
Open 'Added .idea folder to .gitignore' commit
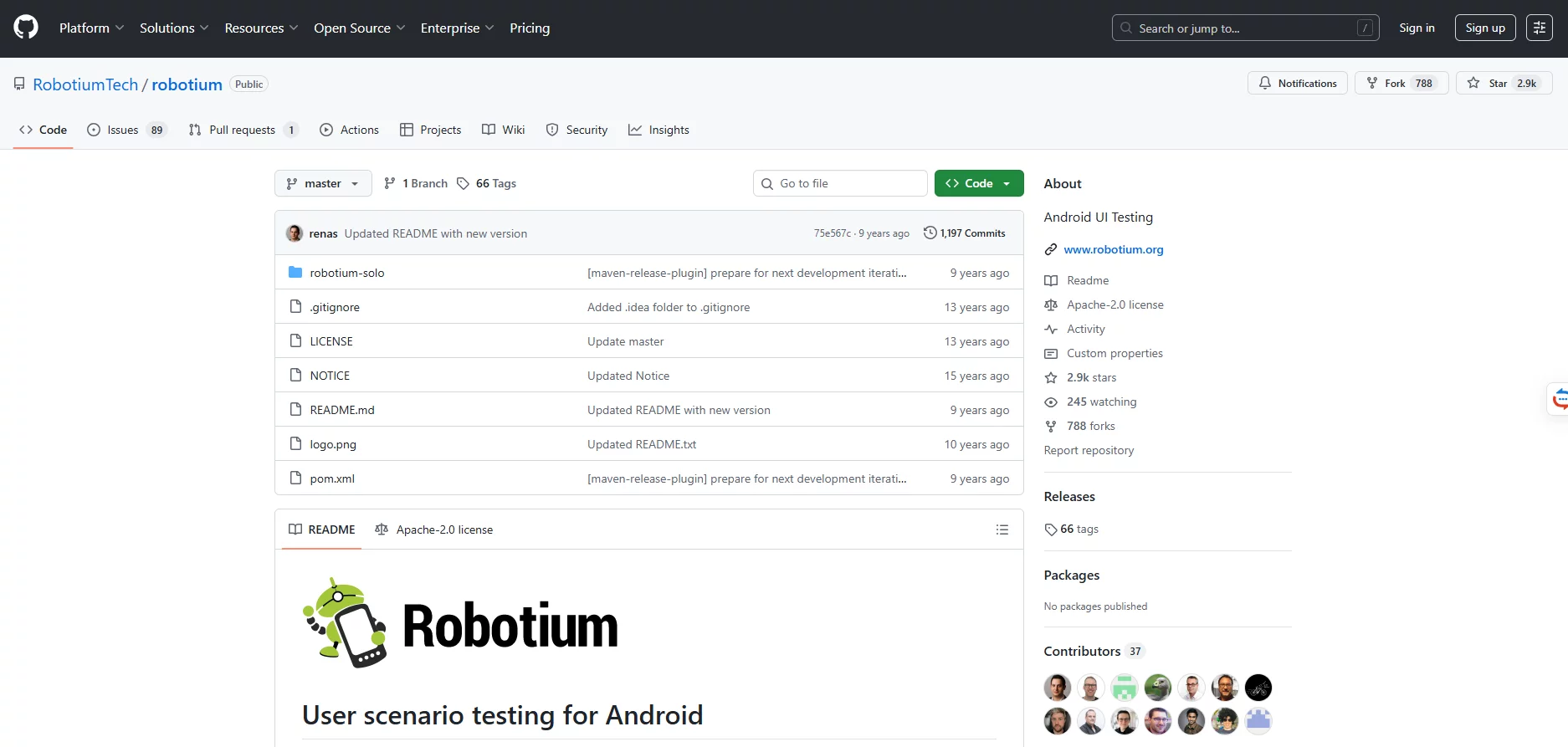coord(669,307)
